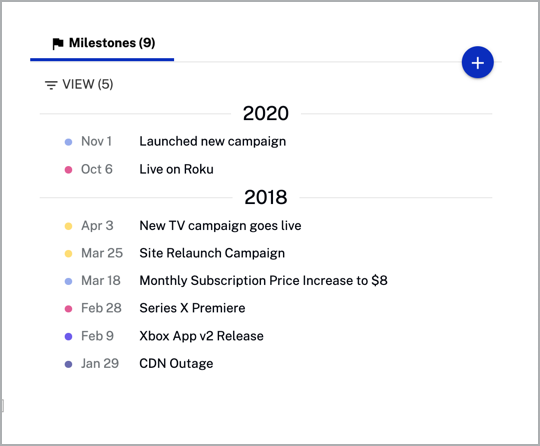
Task: Open the Site Relaunch Campaign milestone
Action: [212, 253]
